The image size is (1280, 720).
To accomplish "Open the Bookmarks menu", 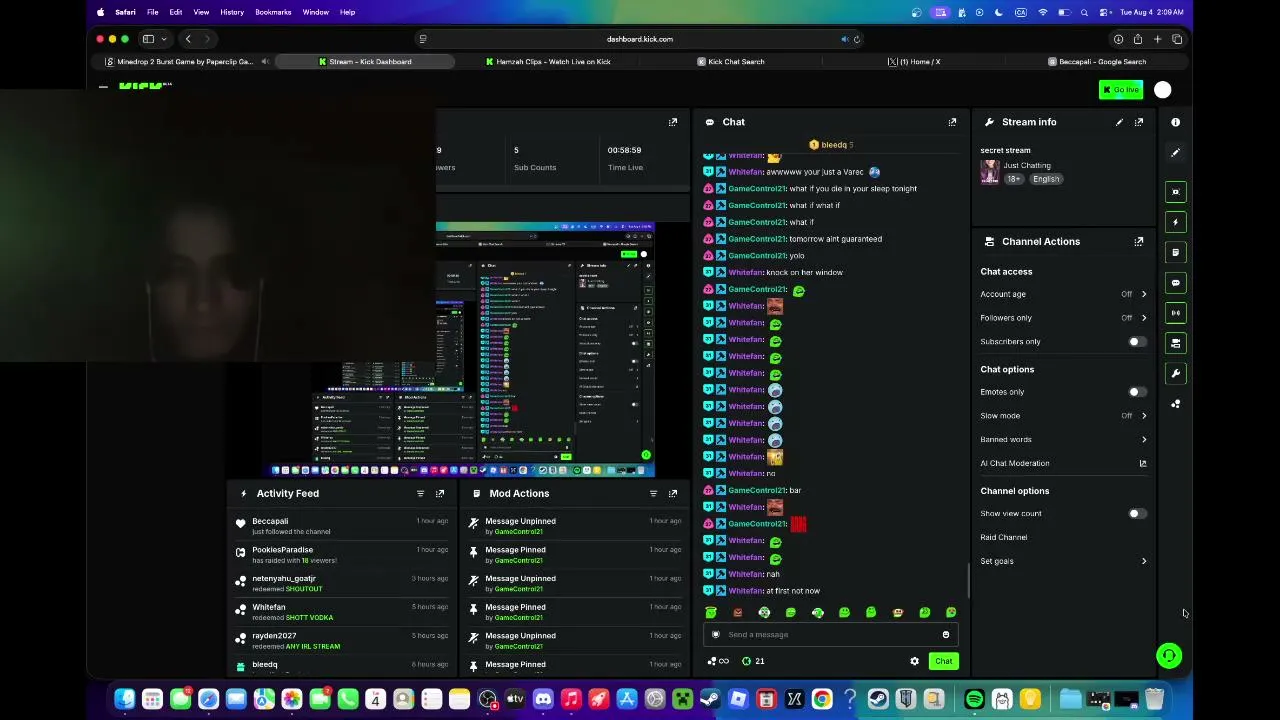I will [x=272, y=12].
